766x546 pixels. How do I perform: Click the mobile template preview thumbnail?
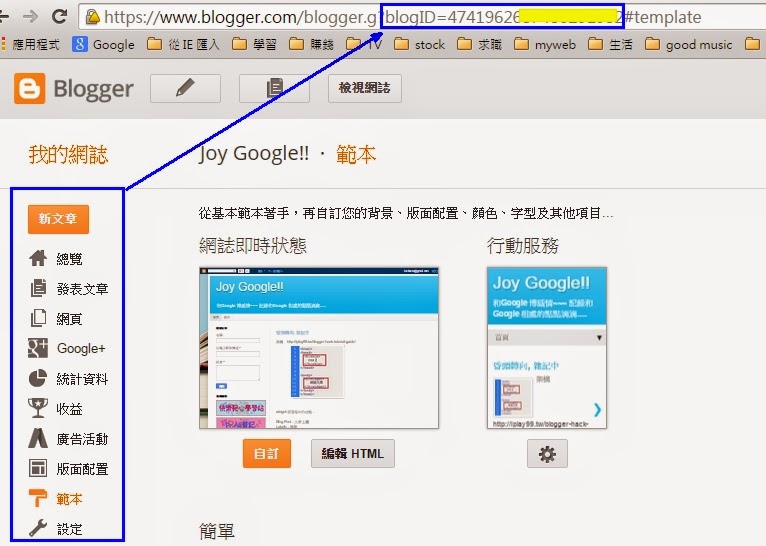pos(547,348)
